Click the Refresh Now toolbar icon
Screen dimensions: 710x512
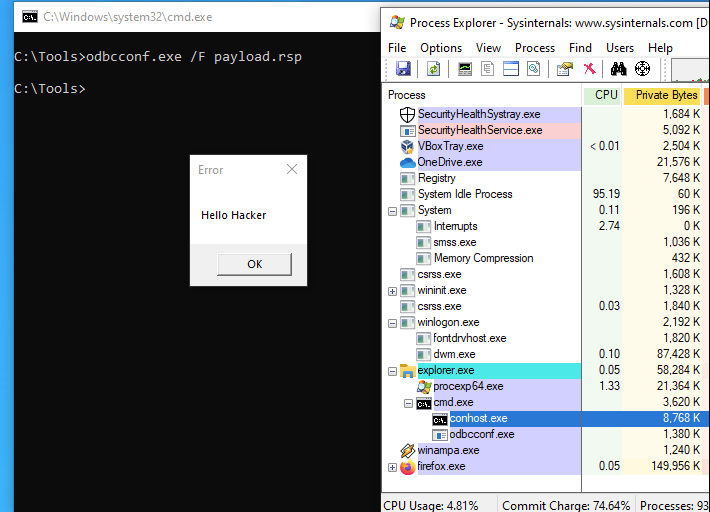pos(433,69)
